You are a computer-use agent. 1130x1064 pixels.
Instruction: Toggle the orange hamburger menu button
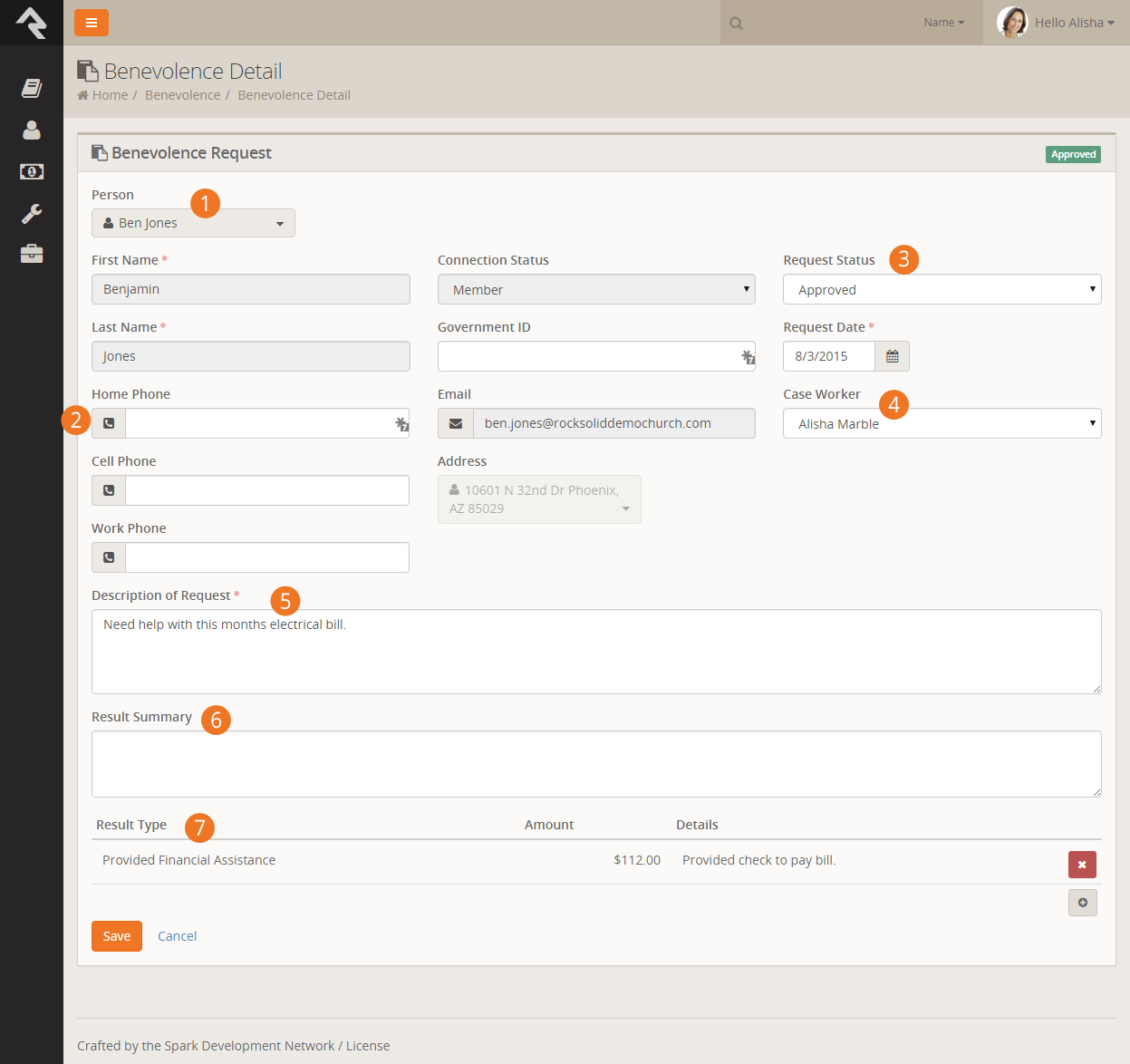pyautogui.click(x=92, y=23)
